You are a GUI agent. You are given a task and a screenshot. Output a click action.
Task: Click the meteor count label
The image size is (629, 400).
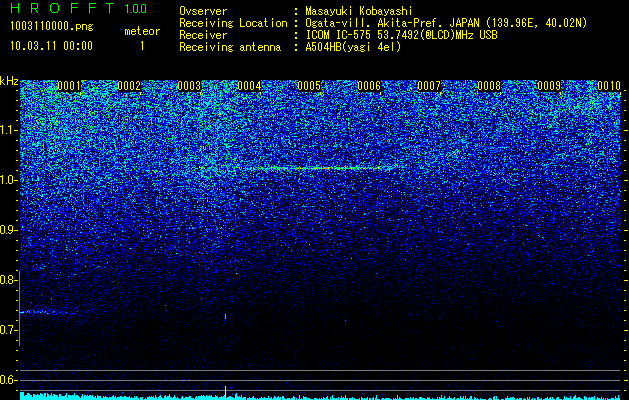(x=142, y=31)
